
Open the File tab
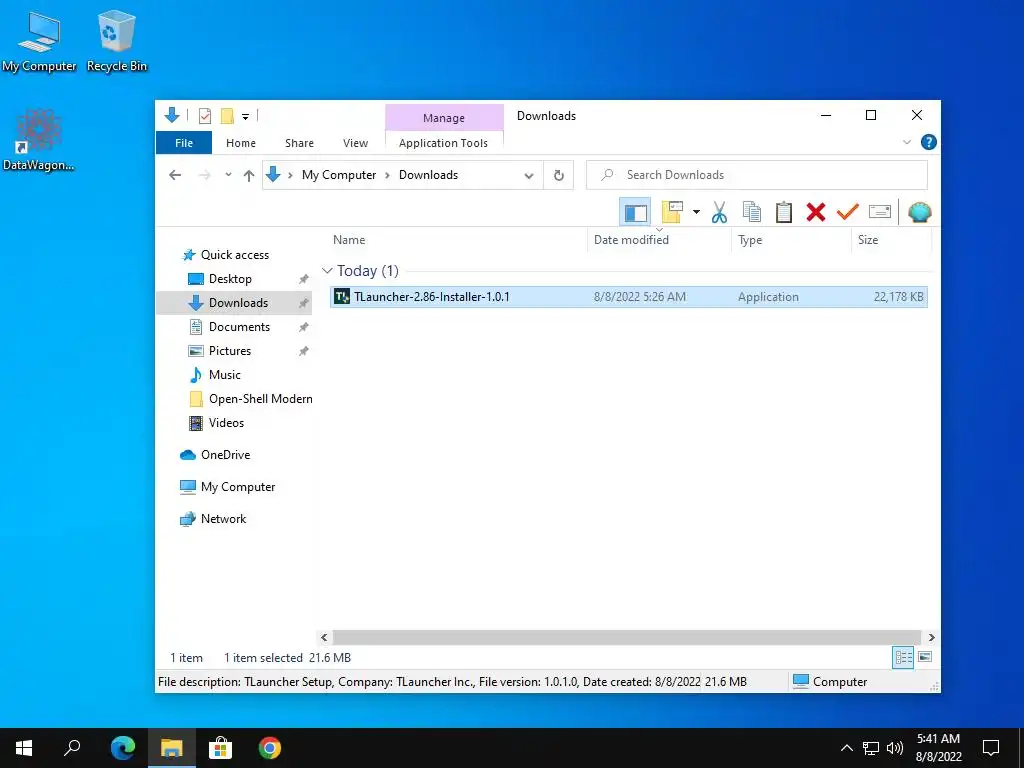[184, 143]
